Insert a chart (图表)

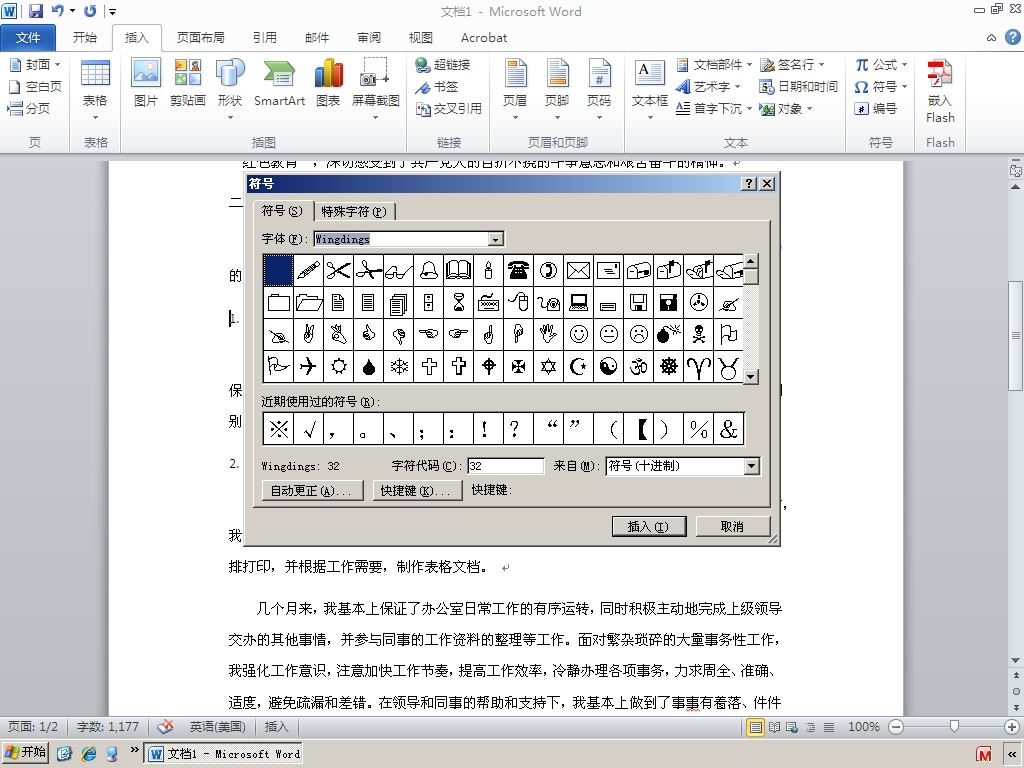[x=328, y=82]
